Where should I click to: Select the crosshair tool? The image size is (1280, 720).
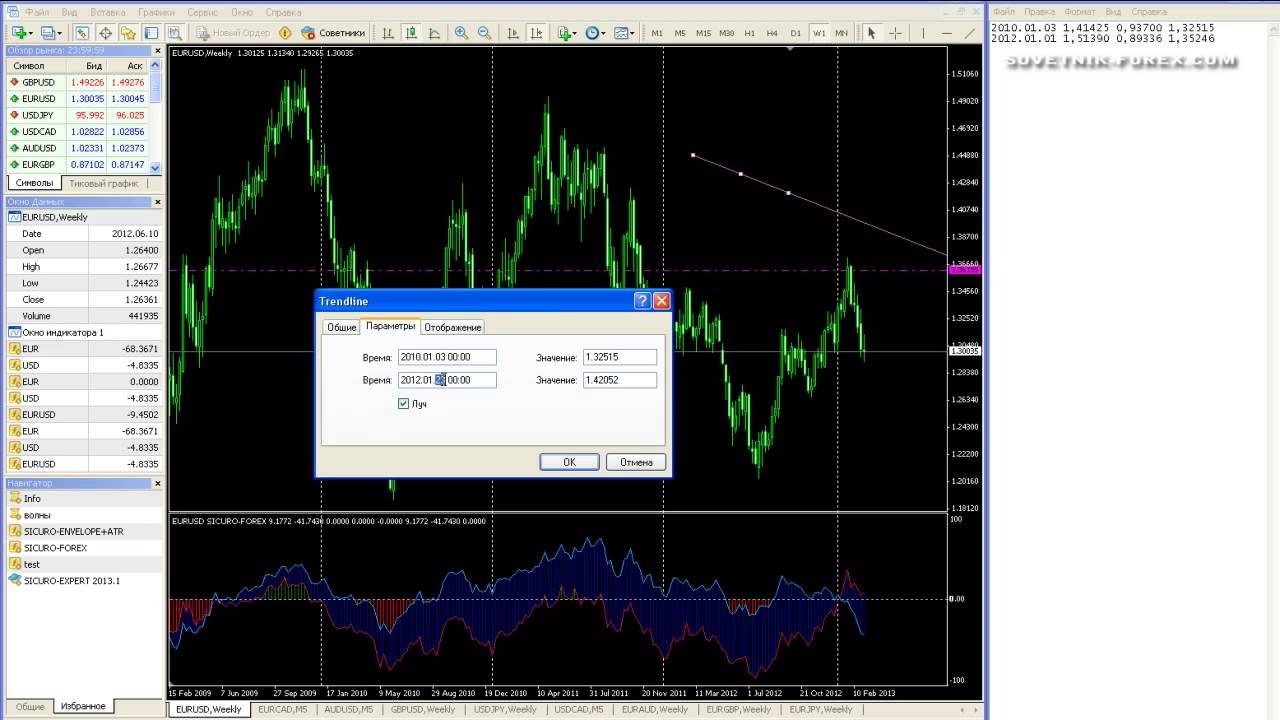click(895, 33)
